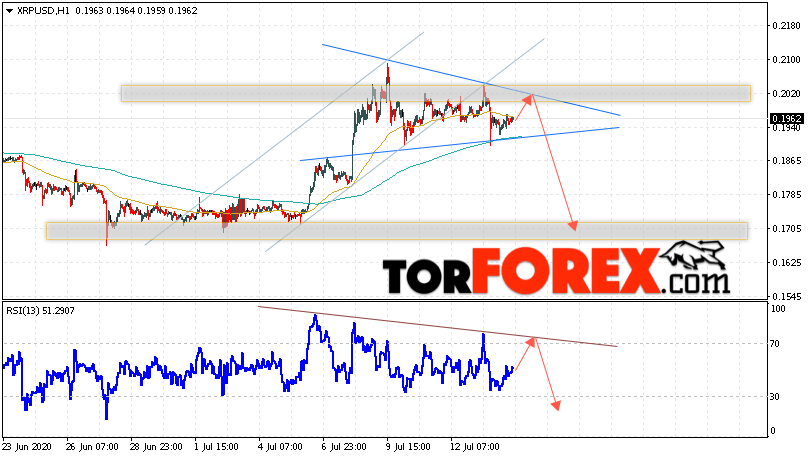Click the lower gray support zone rectangle
Screen dimensions: 808x458
(397, 231)
